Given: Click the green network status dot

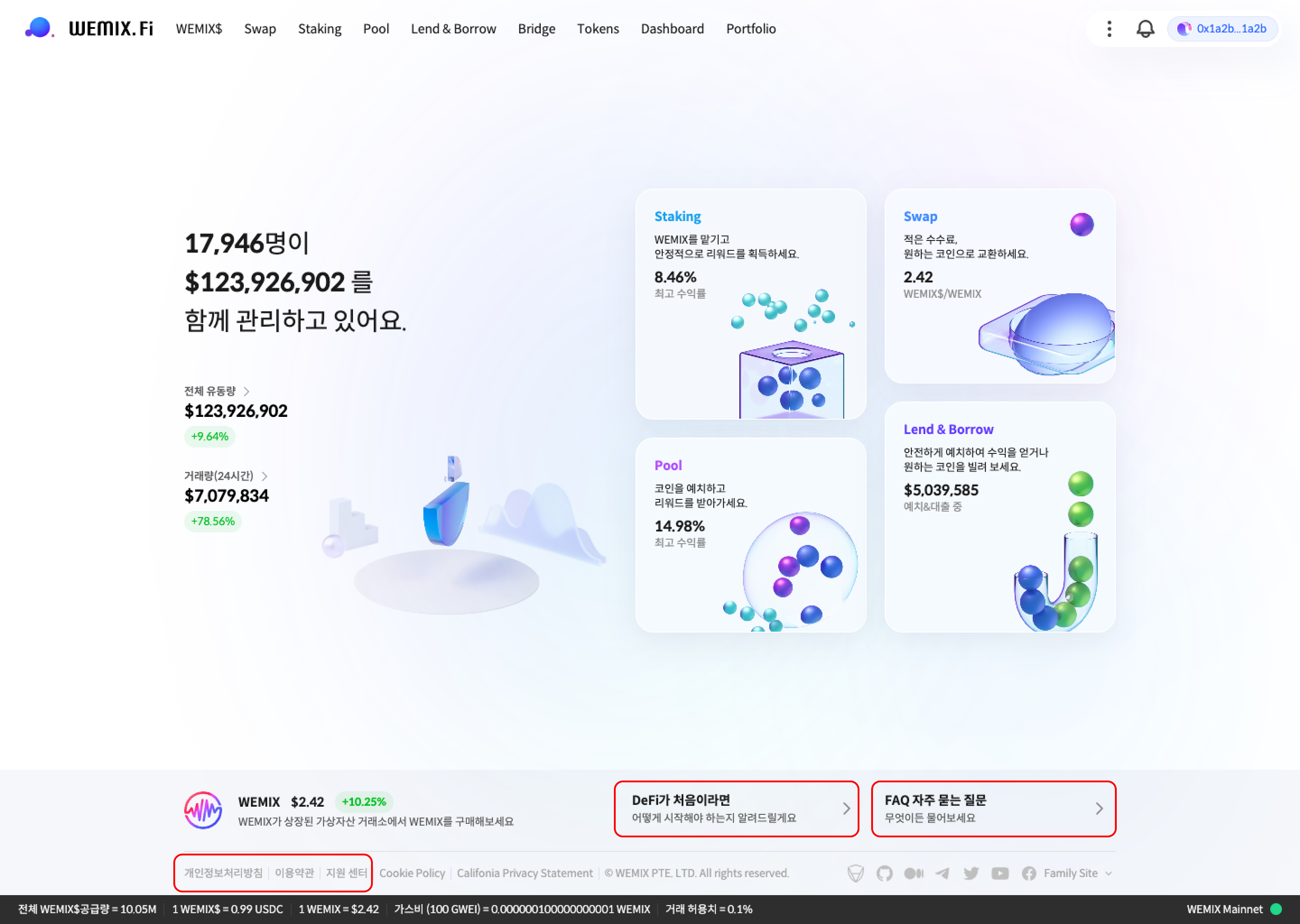Looking at the screenshot, I should pyautogui.click(x=1276, y=909).
